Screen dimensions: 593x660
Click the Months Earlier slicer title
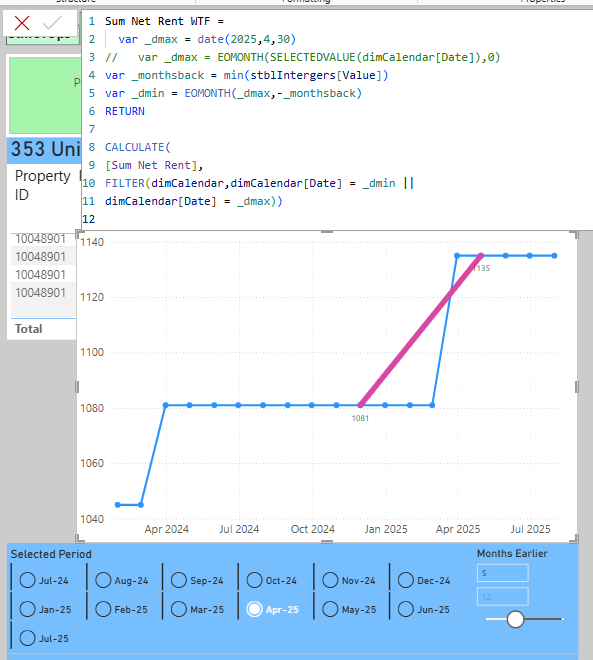tap(512, 554)
